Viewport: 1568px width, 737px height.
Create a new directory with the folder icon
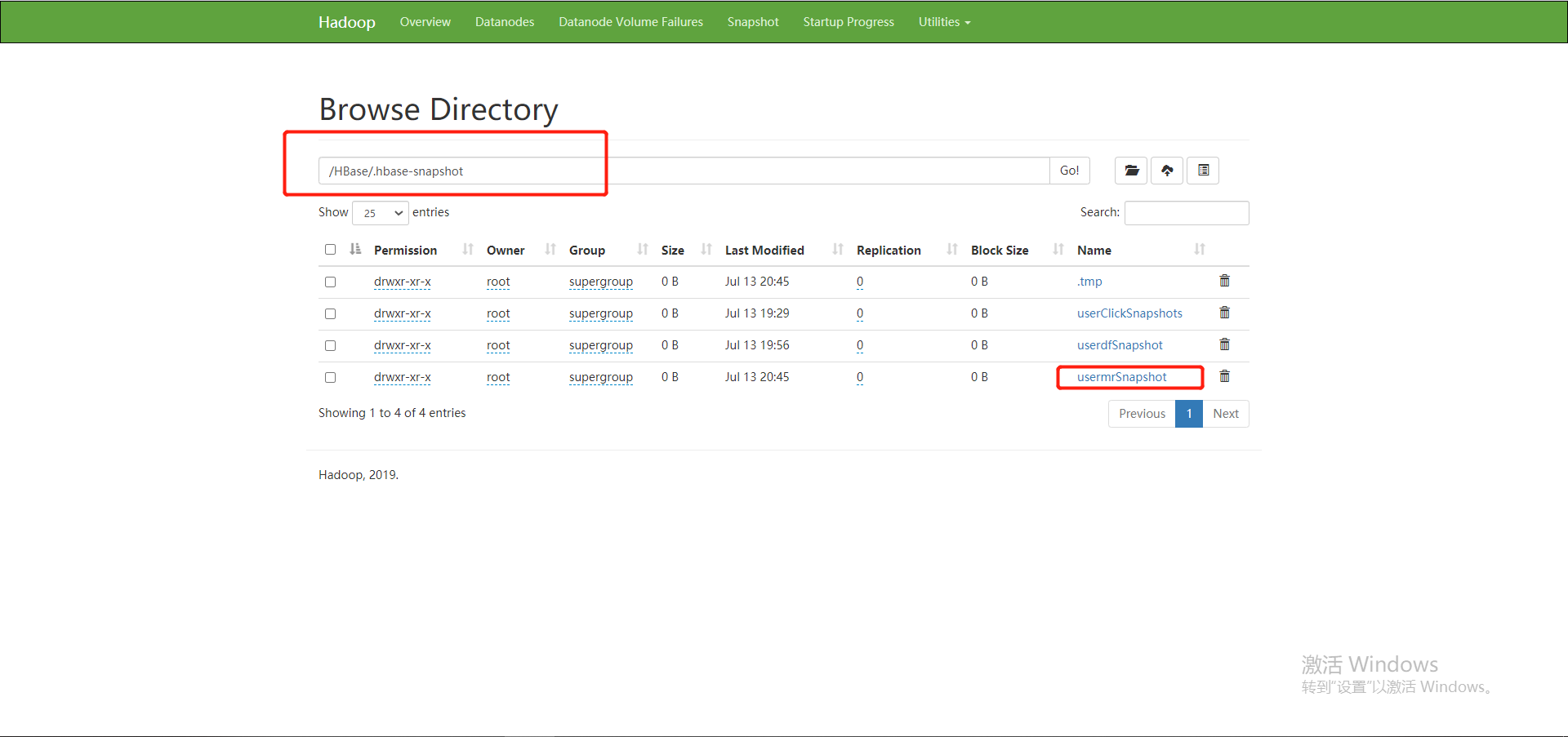tap(1131, 171)
